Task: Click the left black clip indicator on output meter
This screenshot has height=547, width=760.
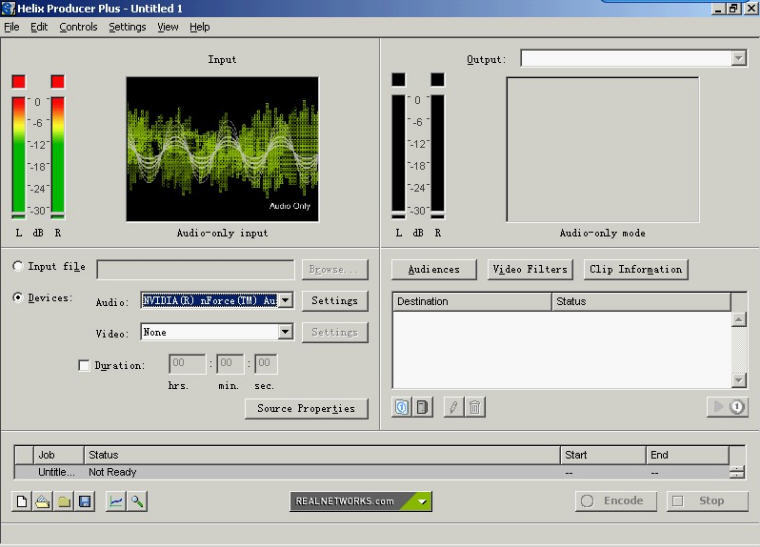Action: click(398, 79)
